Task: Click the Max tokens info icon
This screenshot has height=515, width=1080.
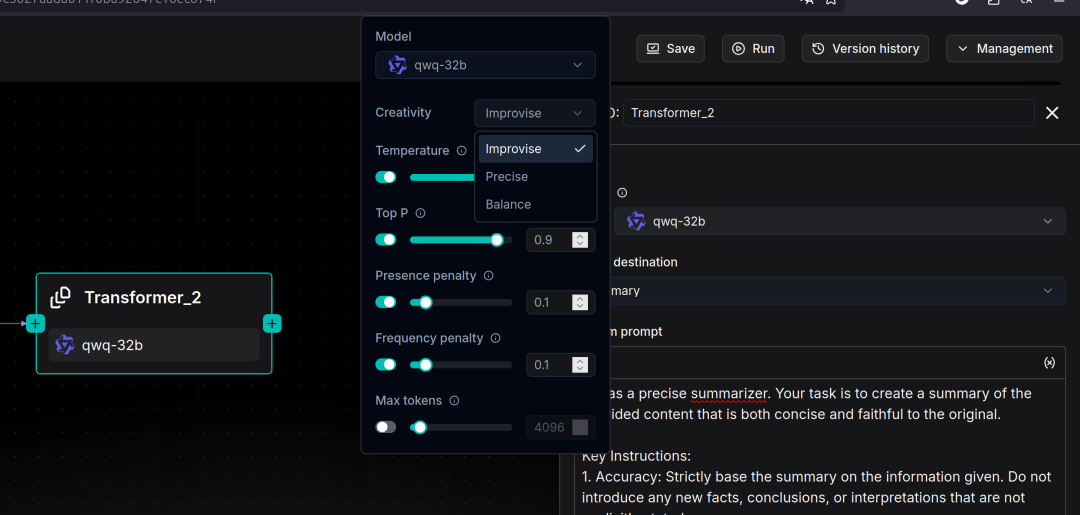Action: tap(454, 401)
